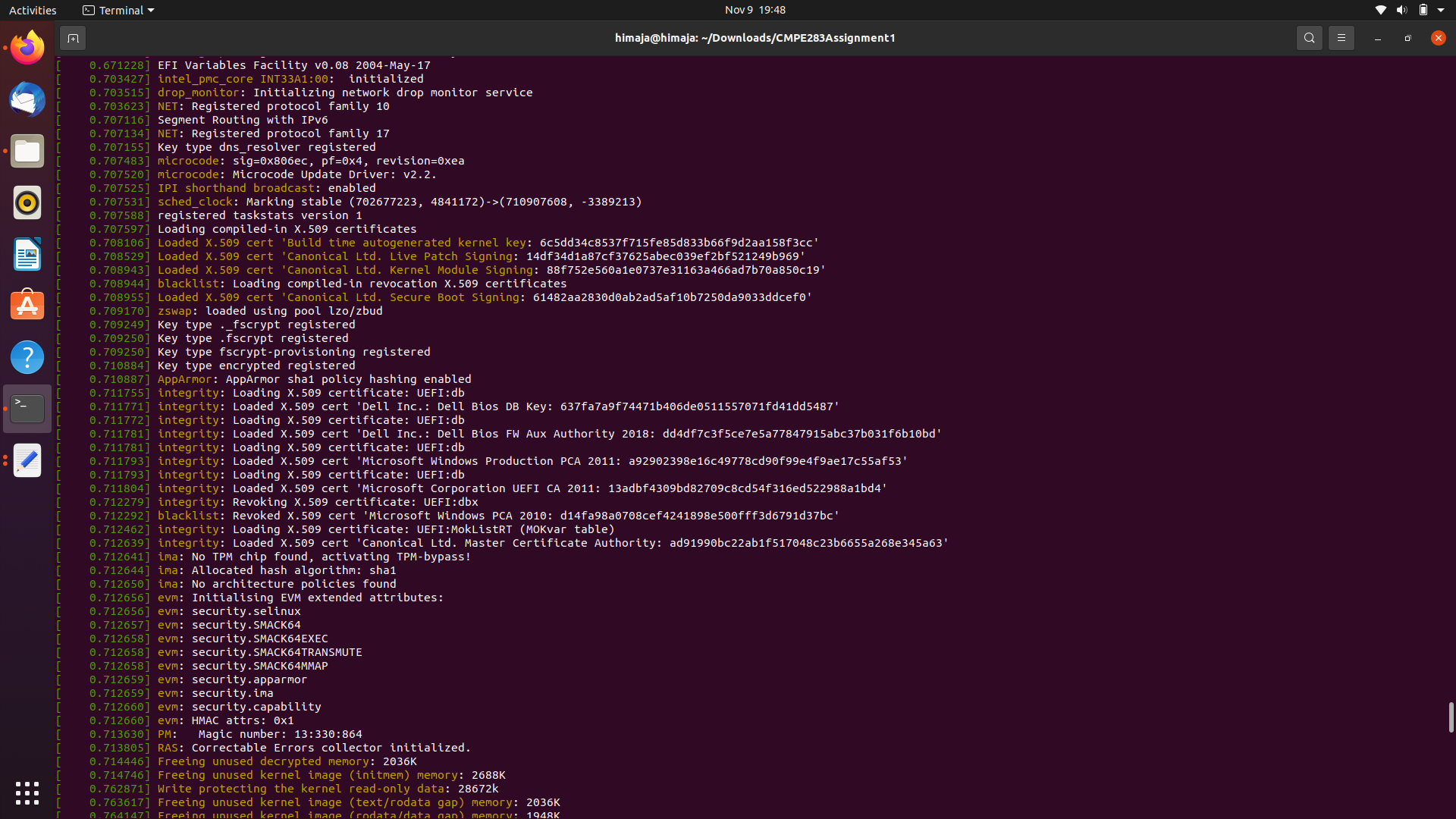Open Thunderbird mail from the dock
1456x819 pixels.
[27, 99]
